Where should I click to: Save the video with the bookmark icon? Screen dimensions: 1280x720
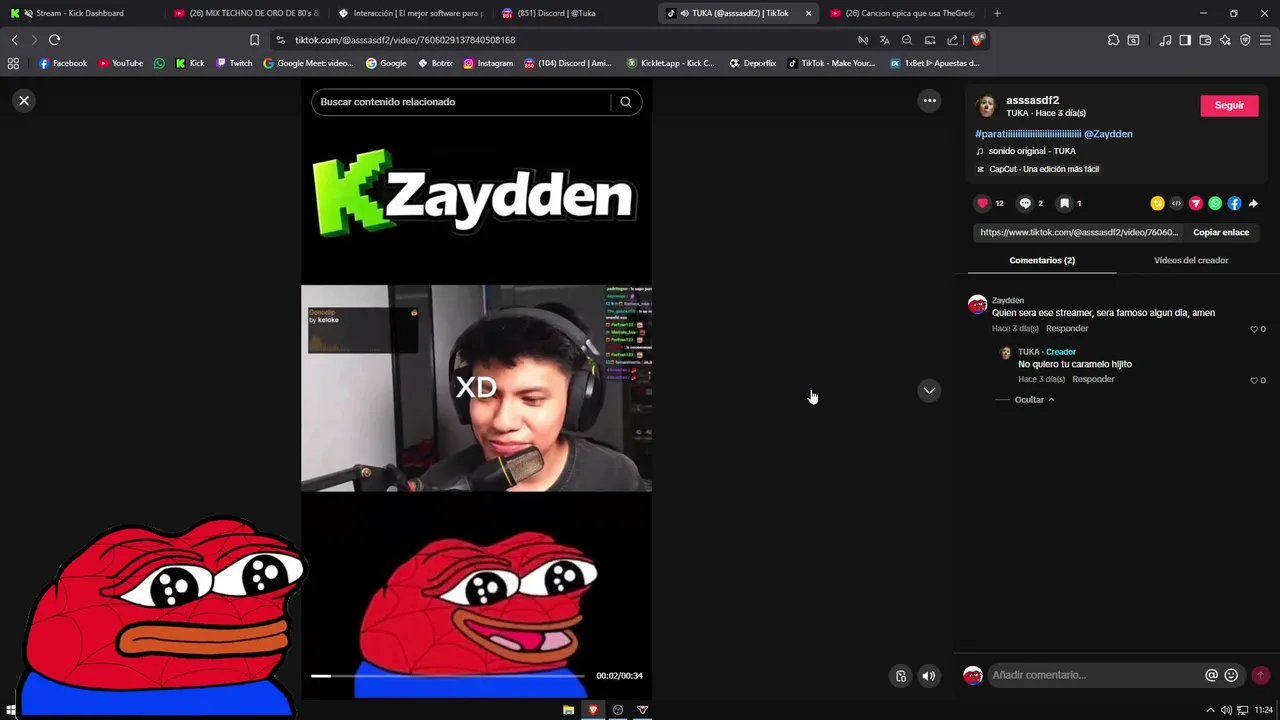pyautogui.click(x=1065, y=203)
